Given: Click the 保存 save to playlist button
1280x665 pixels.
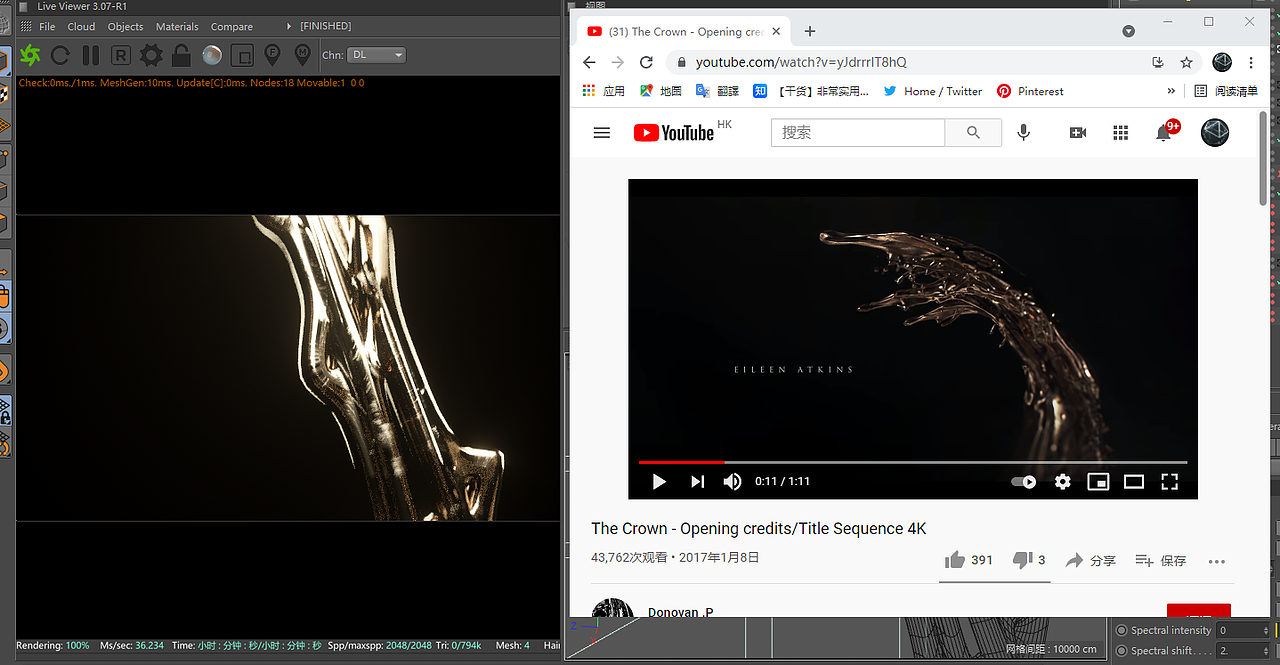Looking at the screenshot, I should click(x=1161, y=561).
